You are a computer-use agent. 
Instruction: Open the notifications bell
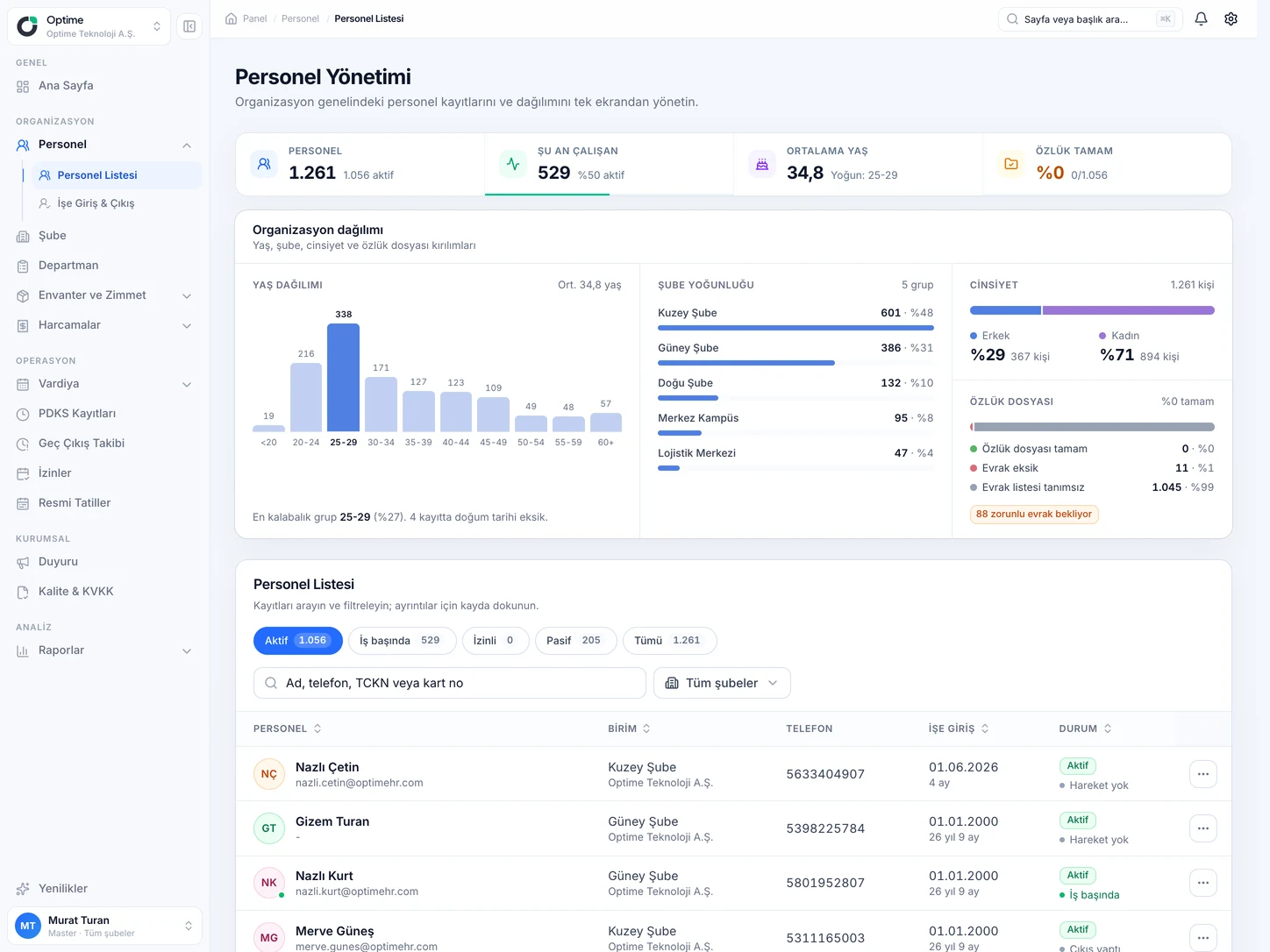tap(1202, 18)
